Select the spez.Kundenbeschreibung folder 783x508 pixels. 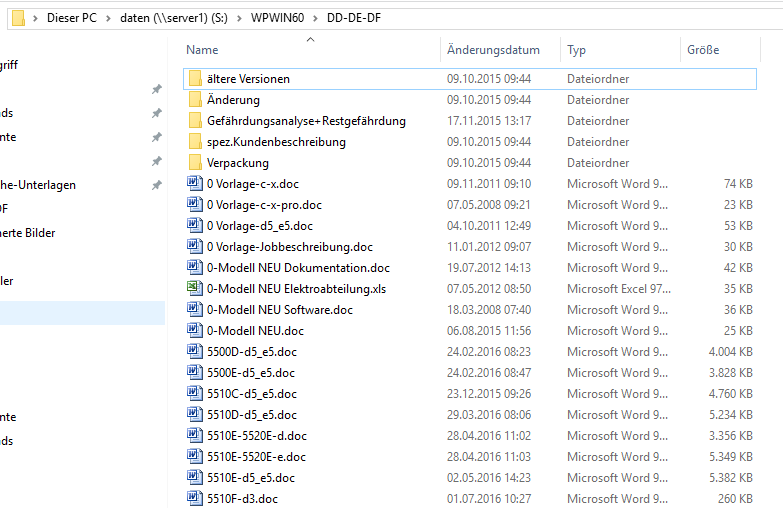(276, 142)
